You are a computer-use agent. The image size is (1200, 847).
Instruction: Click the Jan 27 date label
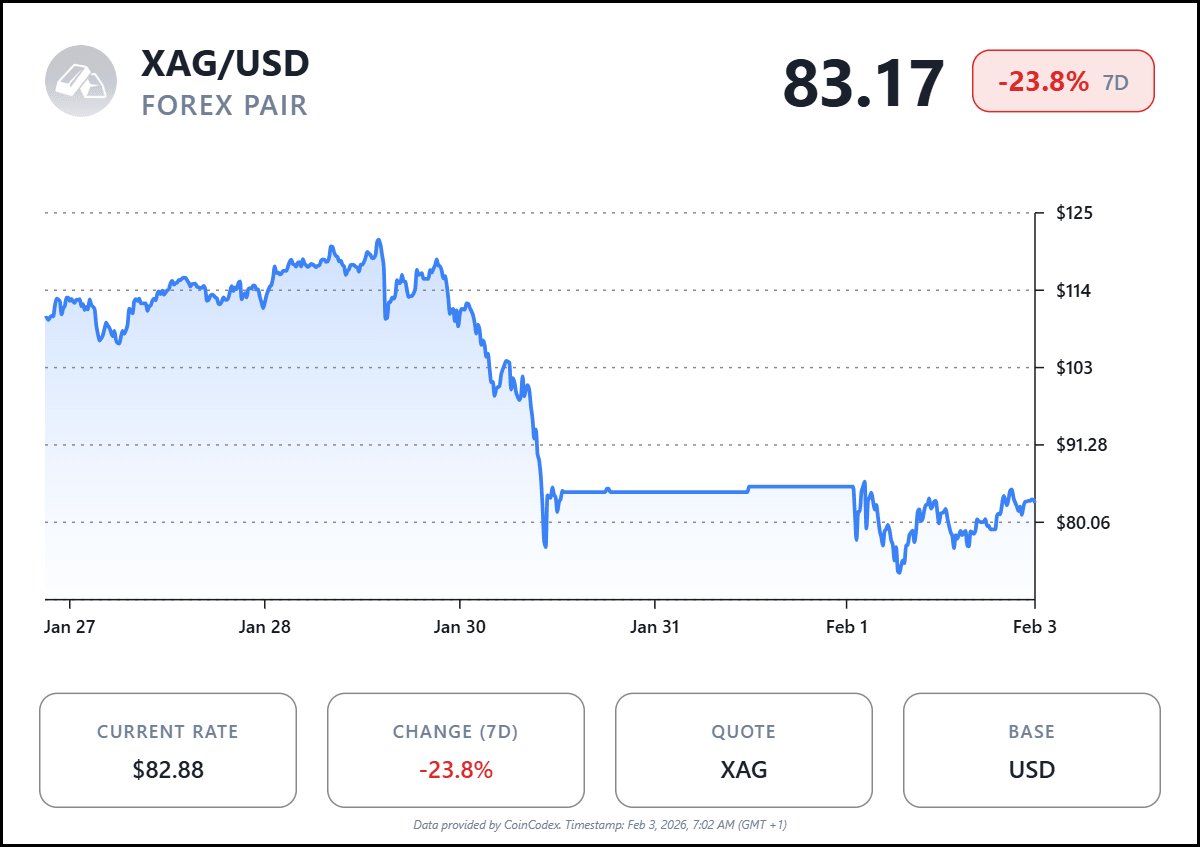point(70,628)
